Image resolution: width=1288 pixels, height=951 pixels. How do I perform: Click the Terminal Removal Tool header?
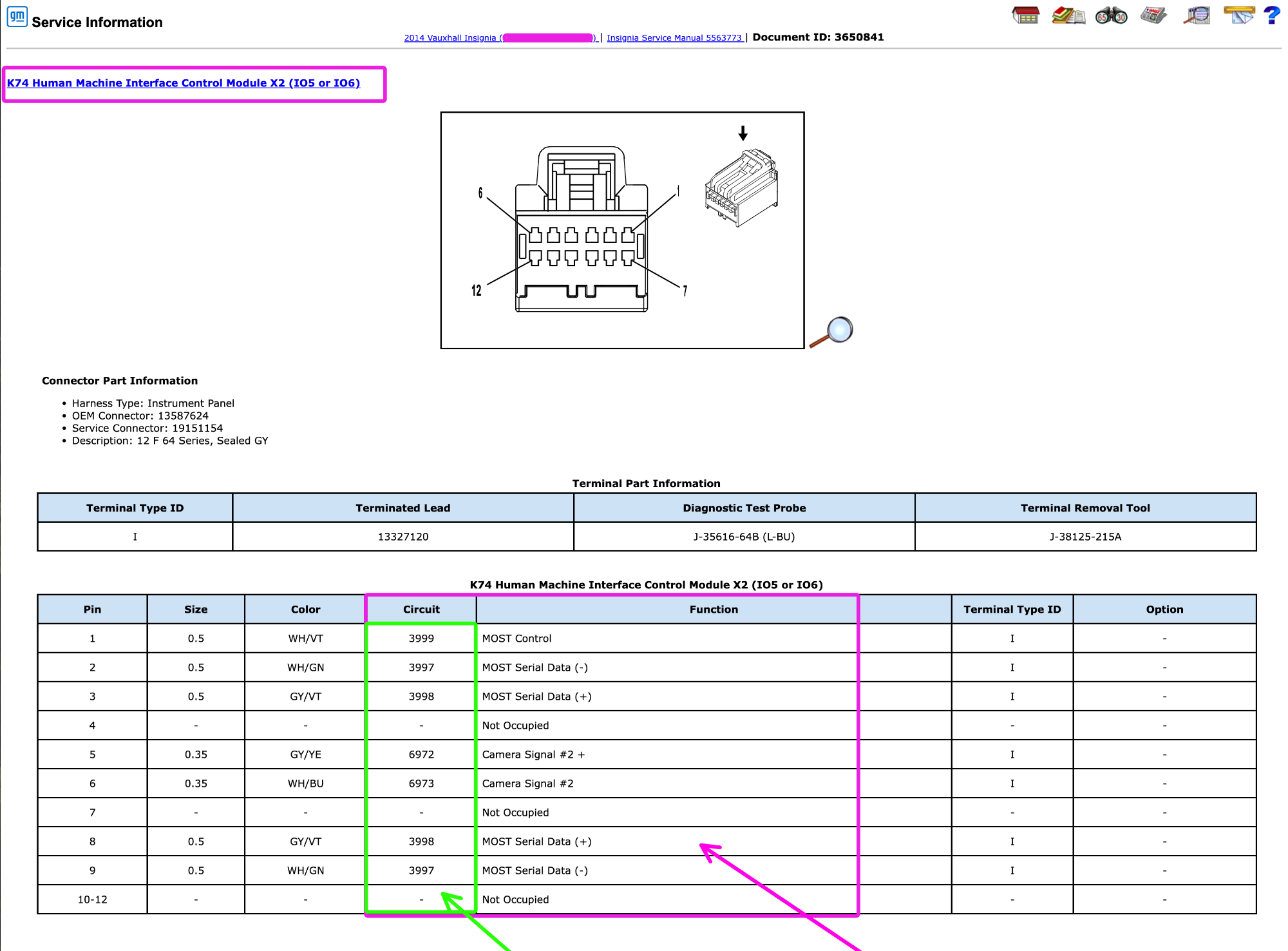click(x=1085, y=508)
